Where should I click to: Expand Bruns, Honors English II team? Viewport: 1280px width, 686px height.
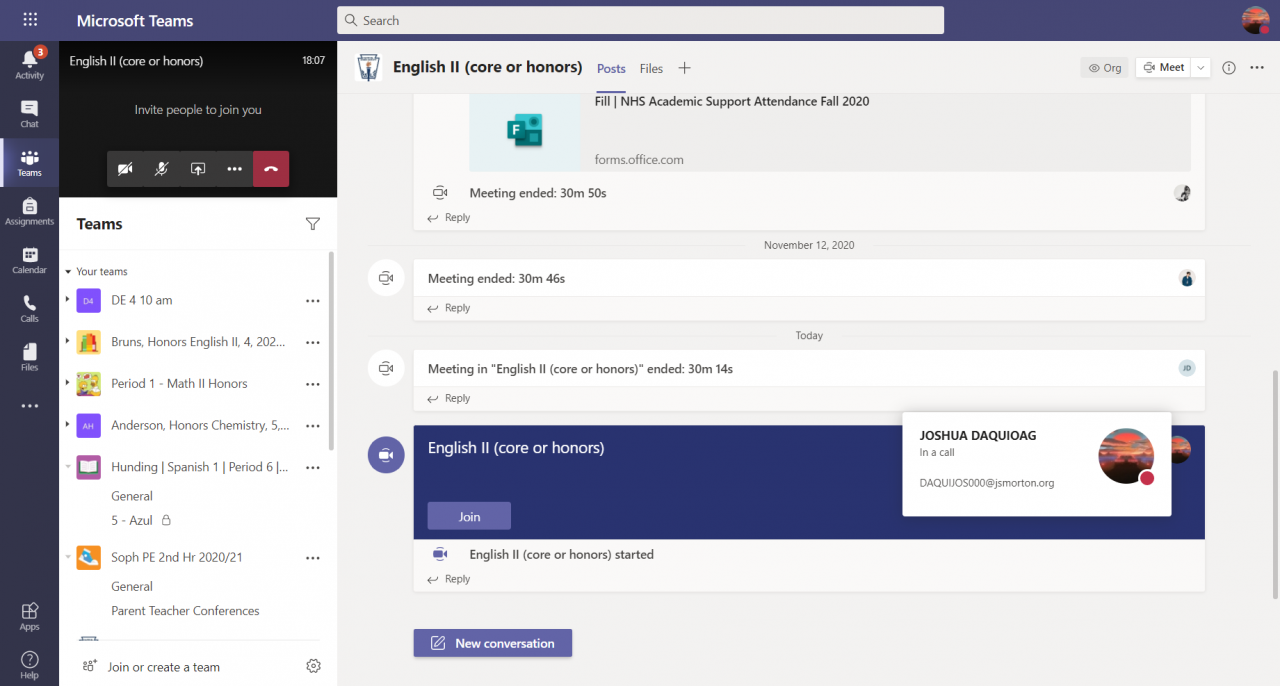coord(68,342)
